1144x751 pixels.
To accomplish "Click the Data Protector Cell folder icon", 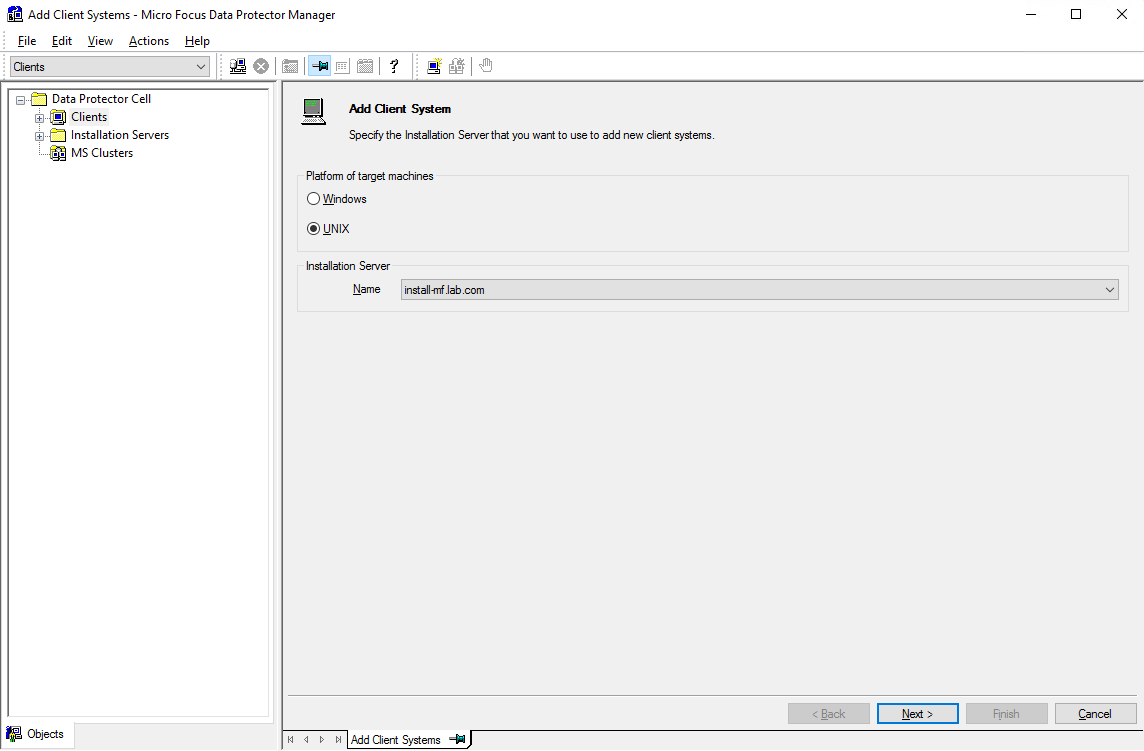I will pyautogui.click(x=39, y=99).
